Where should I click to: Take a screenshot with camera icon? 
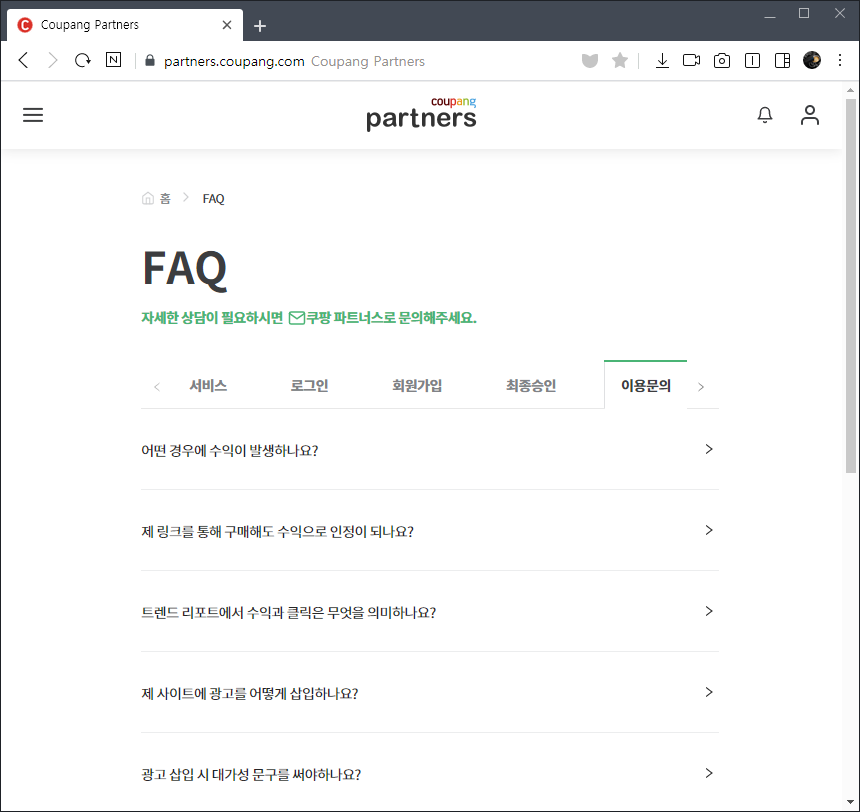coord(722,60)
